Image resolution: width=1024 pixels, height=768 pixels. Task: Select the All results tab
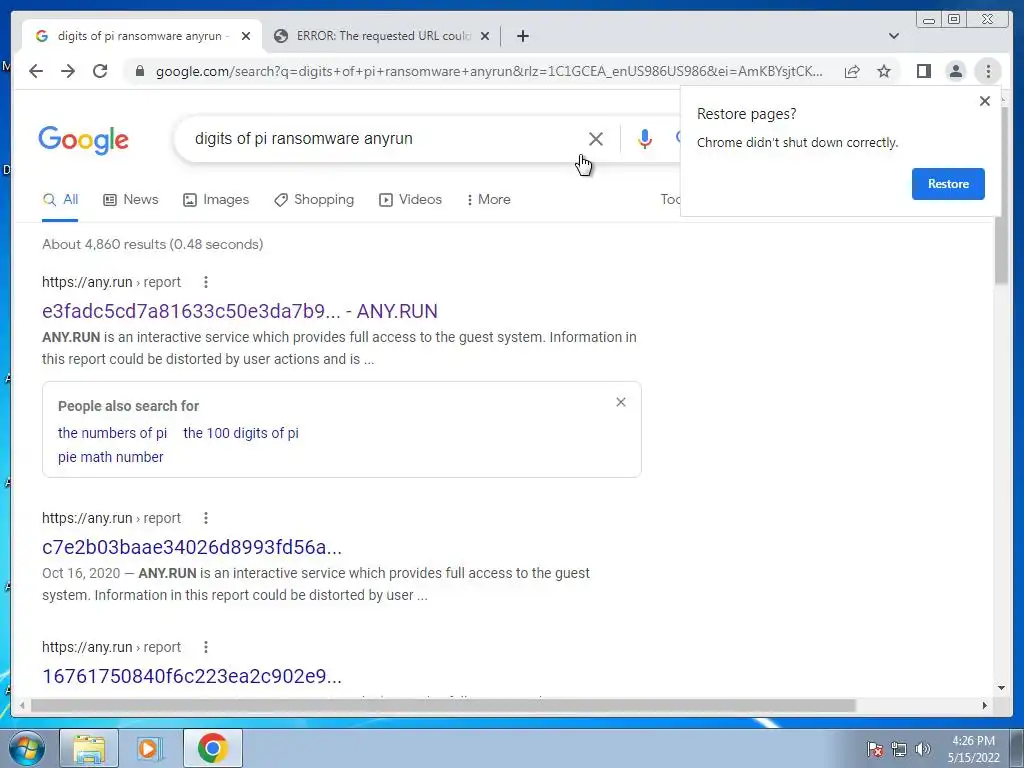(x=60, y=200)
